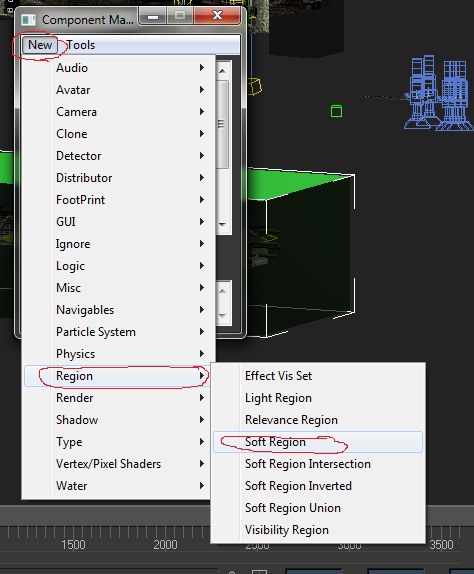This screenshot has height=574, width=474.
Task: Select the green-topped box volume in viewport
Action: coord(301,253)
